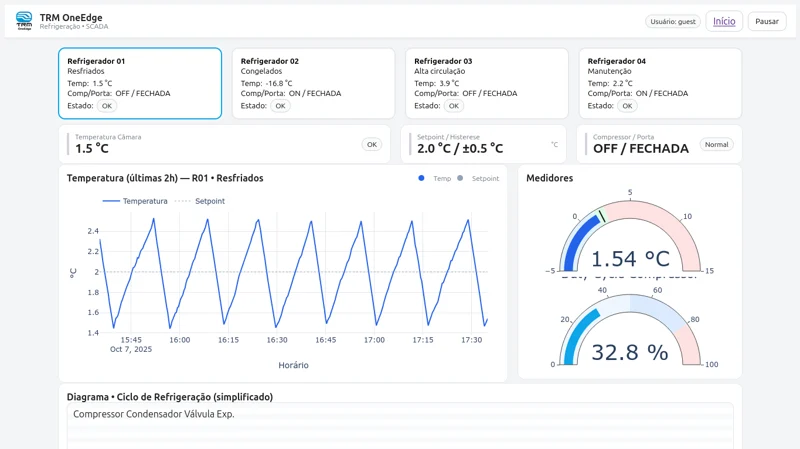Screen dimensions: 800x449
Task: Click the Usuário: guest badge
Action: (x=673, y=21)
